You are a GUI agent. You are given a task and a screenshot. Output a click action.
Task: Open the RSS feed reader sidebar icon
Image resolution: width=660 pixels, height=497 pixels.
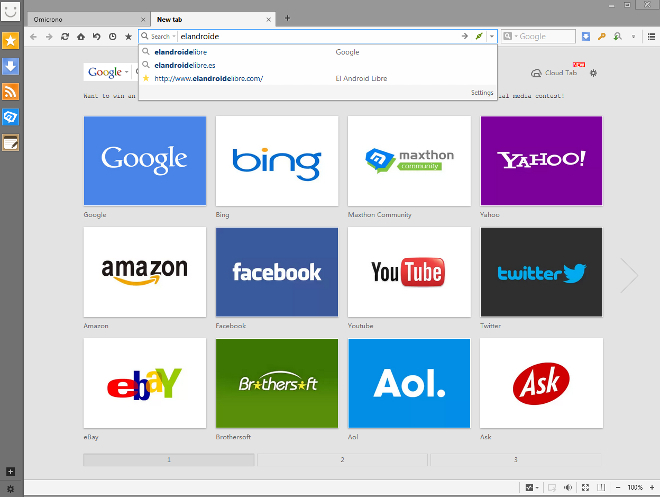point(11,91)
